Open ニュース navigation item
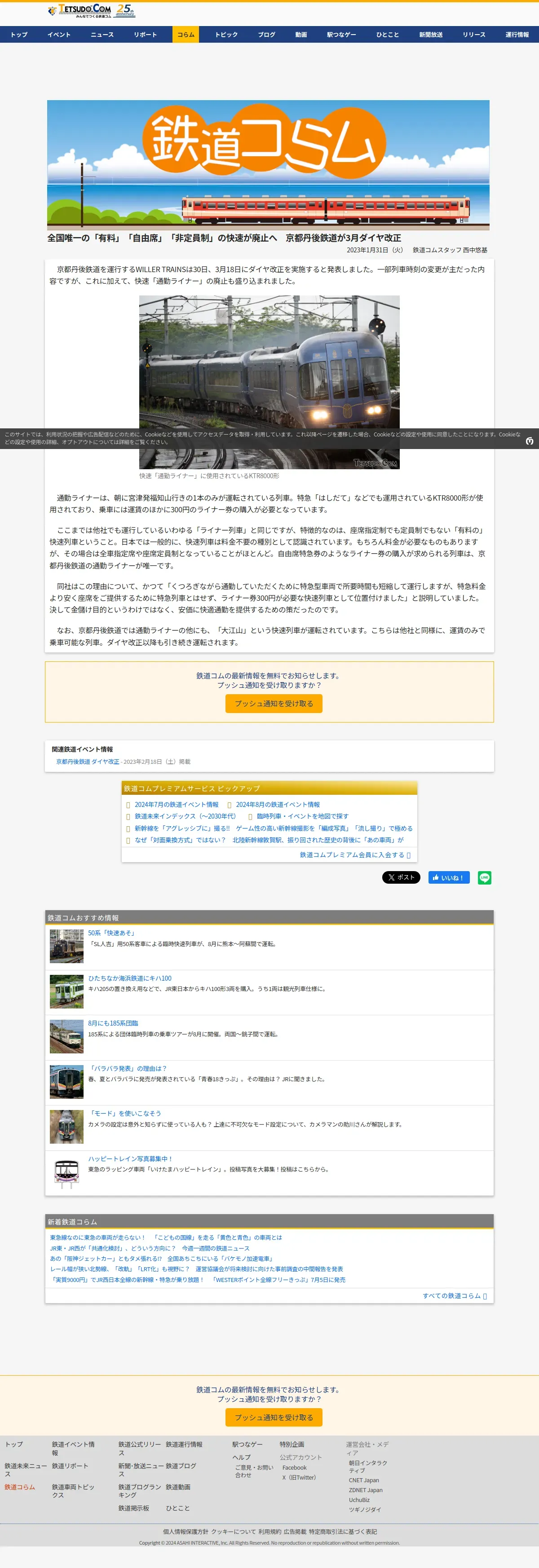The width and height of the screenshot is (539, 1568). point(102,35)
